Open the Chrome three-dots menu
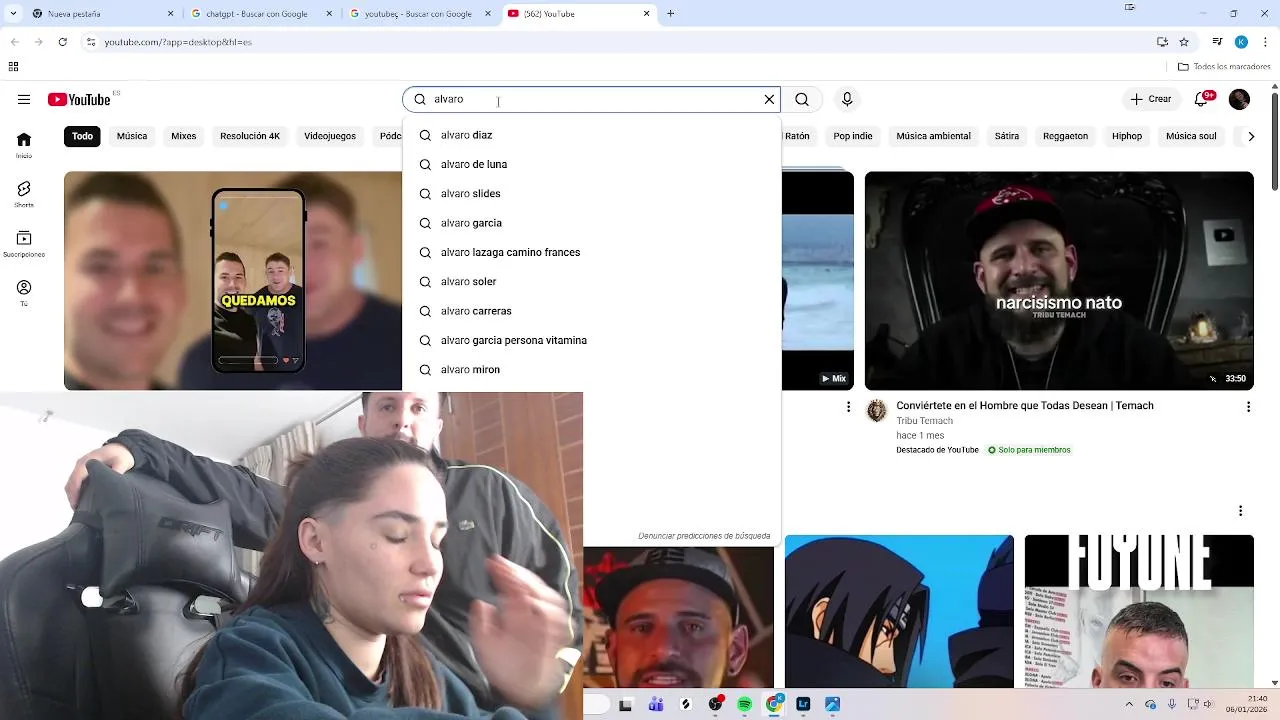This screenshot has height=720, width=1280. click(1264, 42)
